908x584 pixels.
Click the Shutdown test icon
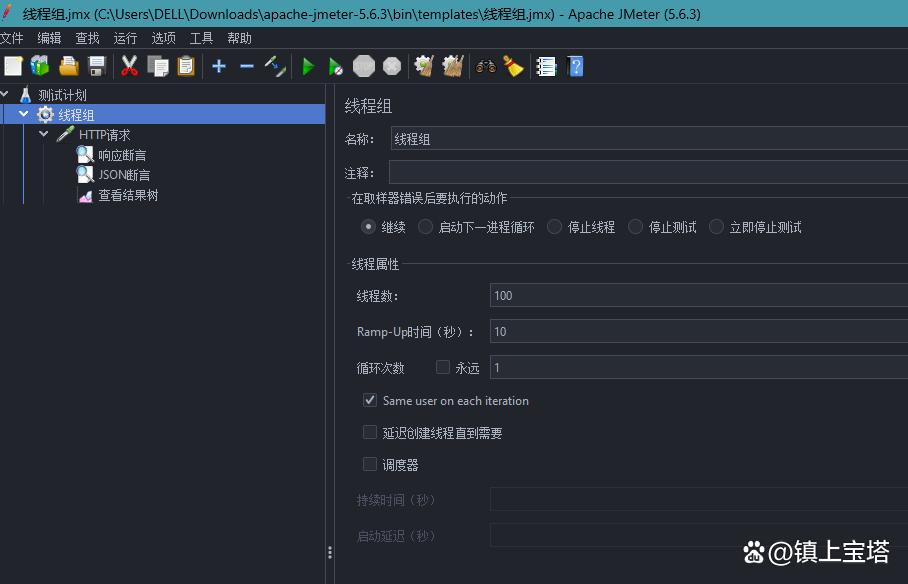point(392,66)
